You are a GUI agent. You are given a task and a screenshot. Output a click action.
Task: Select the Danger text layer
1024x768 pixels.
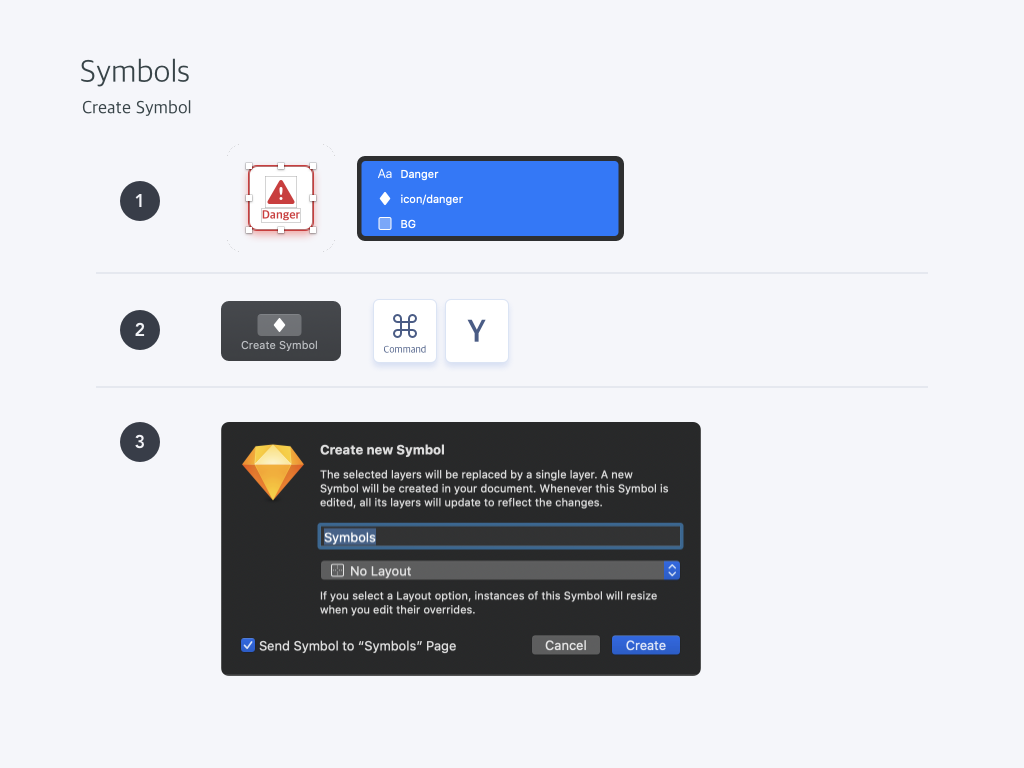click(490, 174)
